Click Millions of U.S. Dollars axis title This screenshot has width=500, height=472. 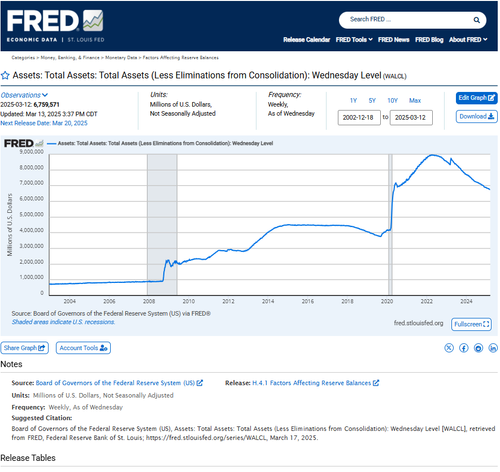coord(10,225)
